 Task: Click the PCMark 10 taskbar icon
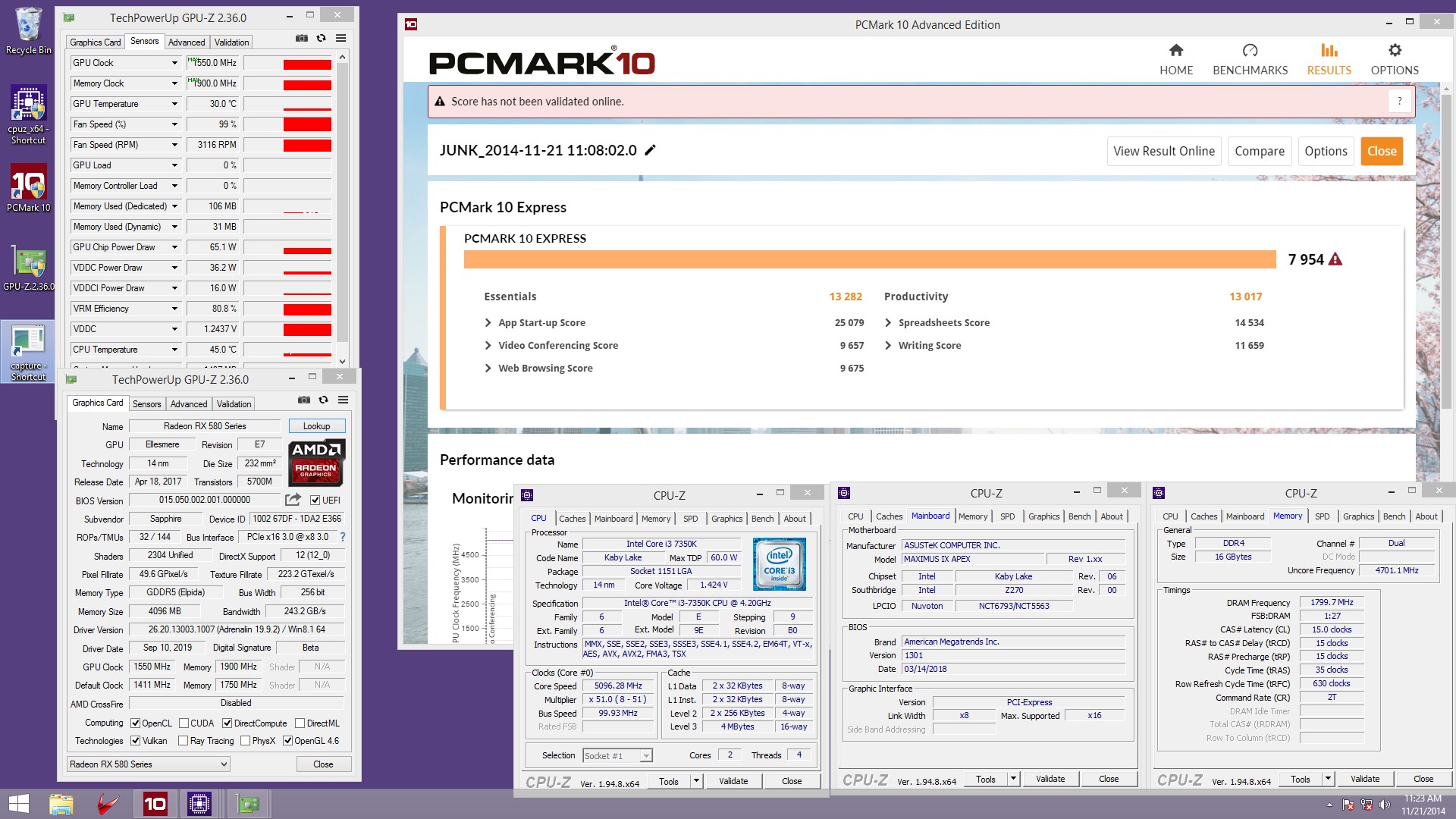[155, 804]
